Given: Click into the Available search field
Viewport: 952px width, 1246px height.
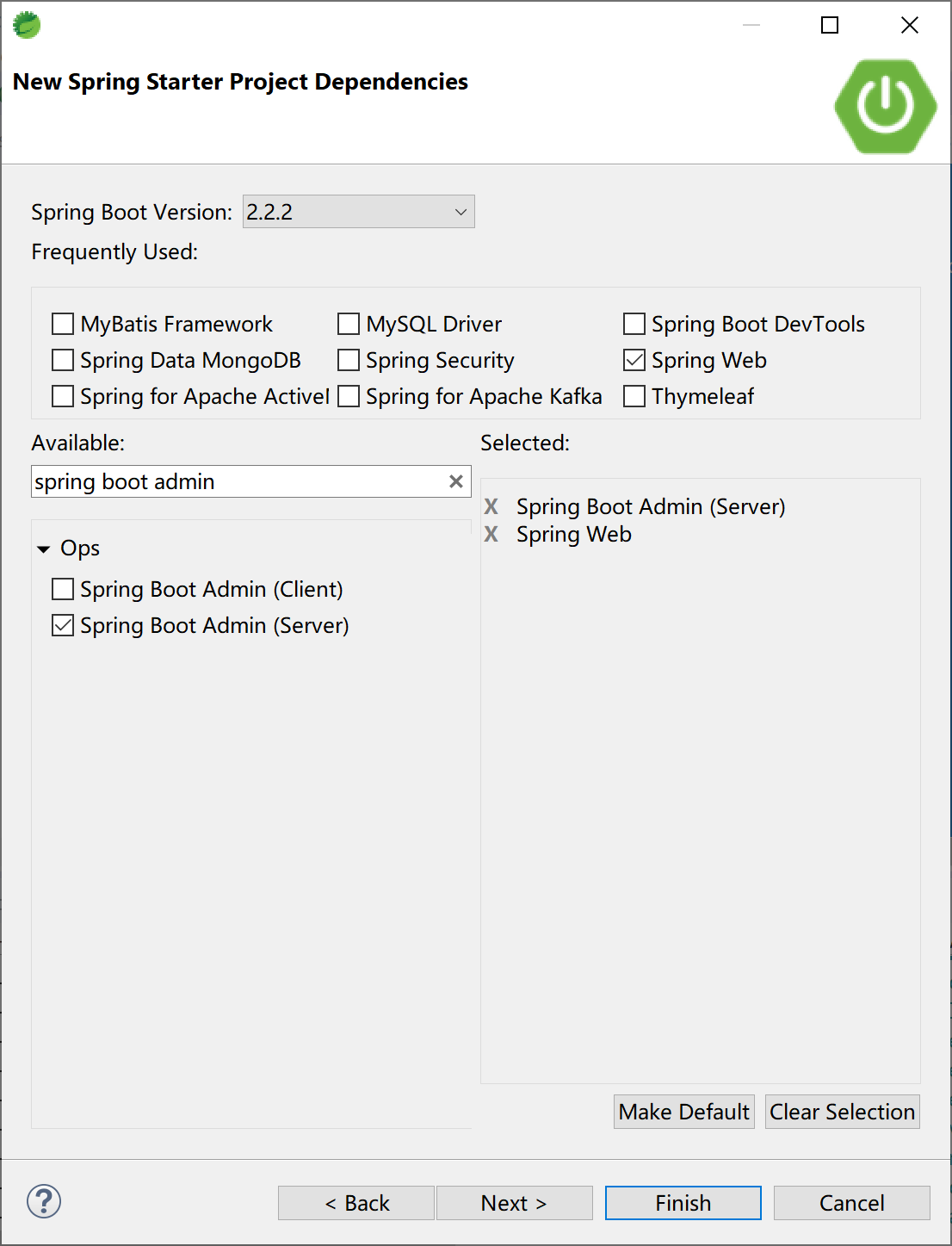Looking at the screenshot, I should coord(237,481).
